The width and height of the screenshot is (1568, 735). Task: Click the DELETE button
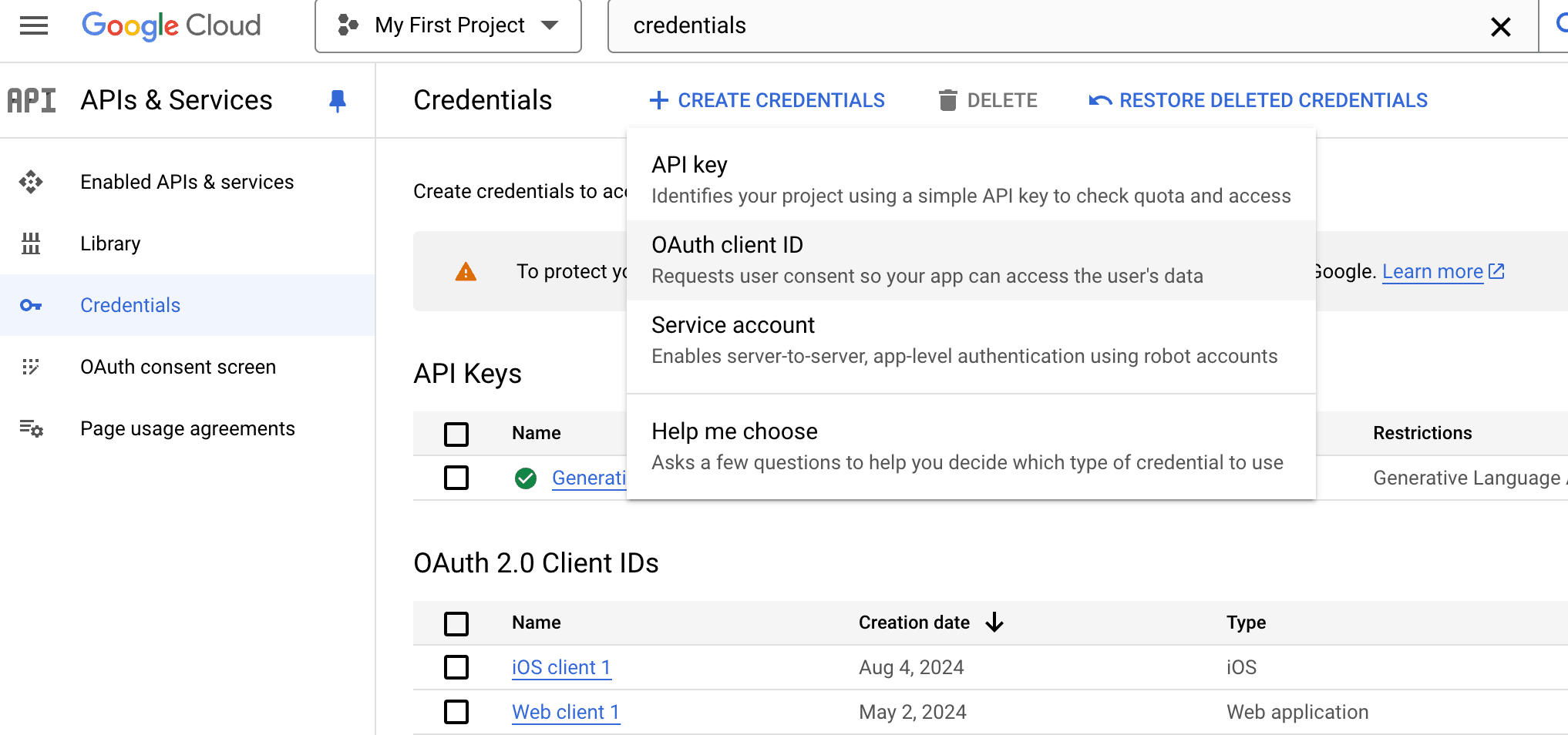pos(988,100)
